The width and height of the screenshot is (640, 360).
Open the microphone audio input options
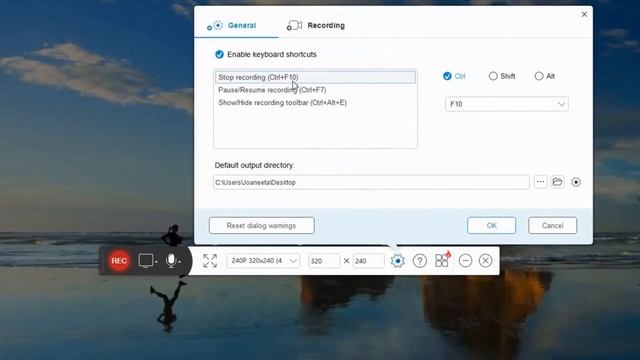(171, 260)
